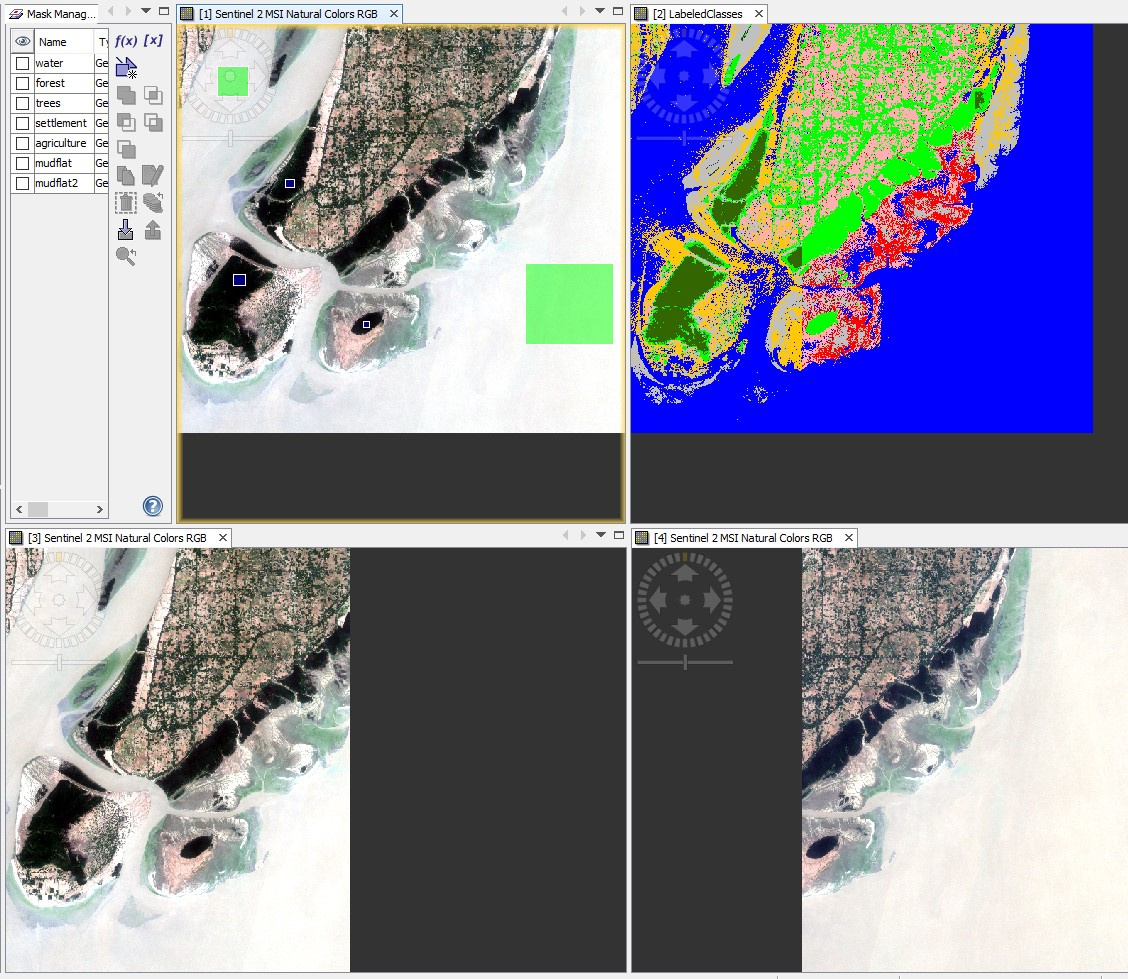Pan right in view [4] navigation wheel
Screen dimensions: 1128x979
(x=712, y=599)
